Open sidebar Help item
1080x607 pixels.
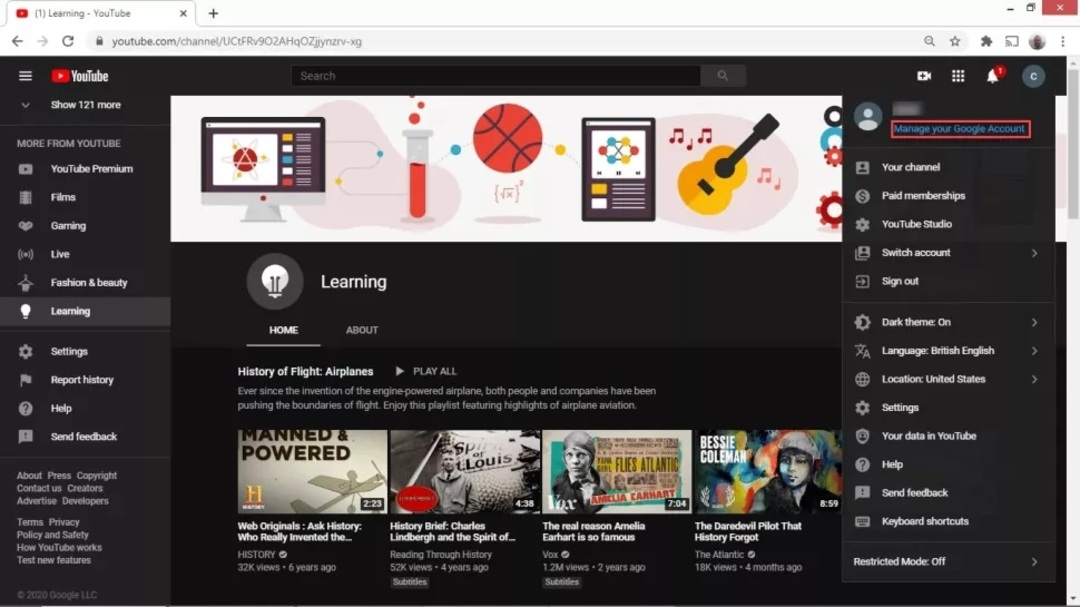click(85, 409)
